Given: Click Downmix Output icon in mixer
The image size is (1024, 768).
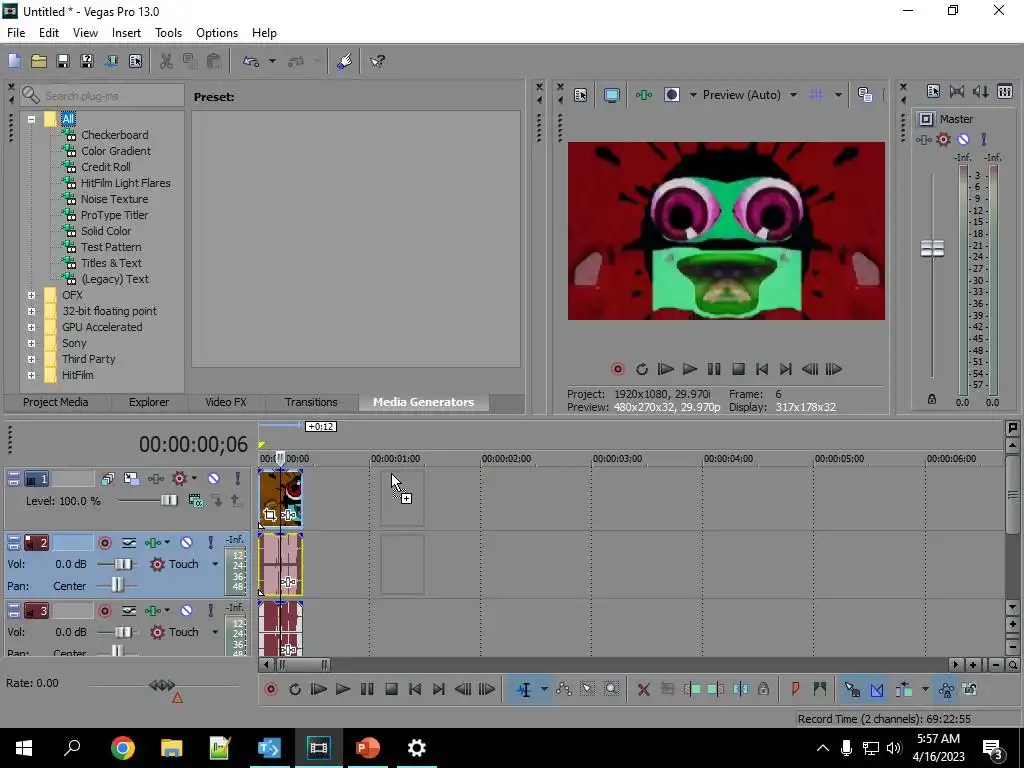Looking at the screenshot, I should pyautogui.click(x=957, y=92).
